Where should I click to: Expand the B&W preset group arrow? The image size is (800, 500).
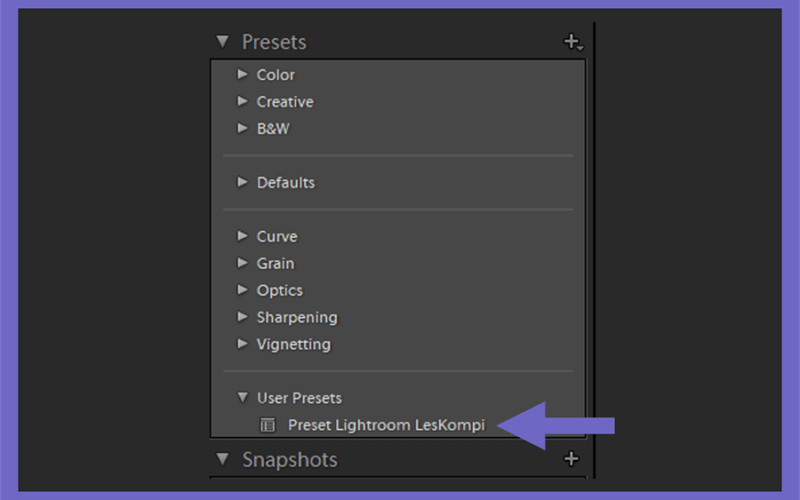click(242, 128)
